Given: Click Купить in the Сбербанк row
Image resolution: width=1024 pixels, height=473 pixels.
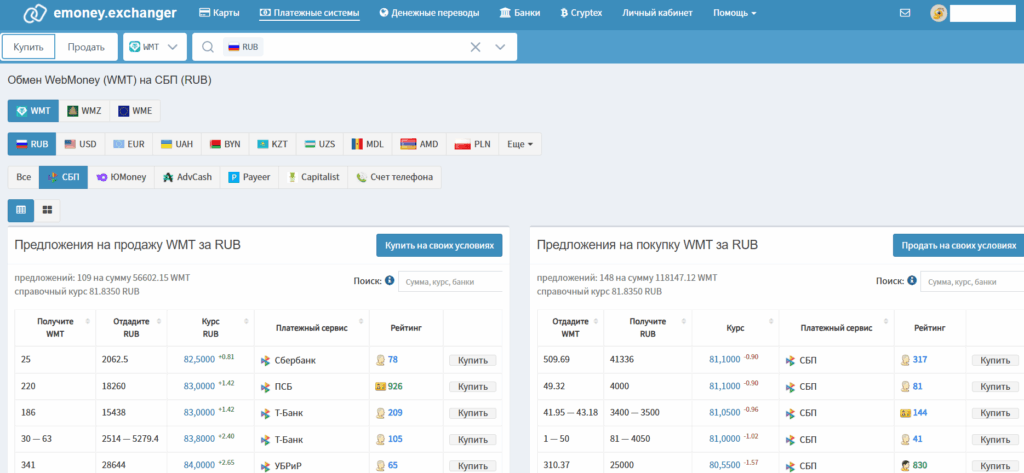Looking at the screenshot, I should [x=472, y=360].
